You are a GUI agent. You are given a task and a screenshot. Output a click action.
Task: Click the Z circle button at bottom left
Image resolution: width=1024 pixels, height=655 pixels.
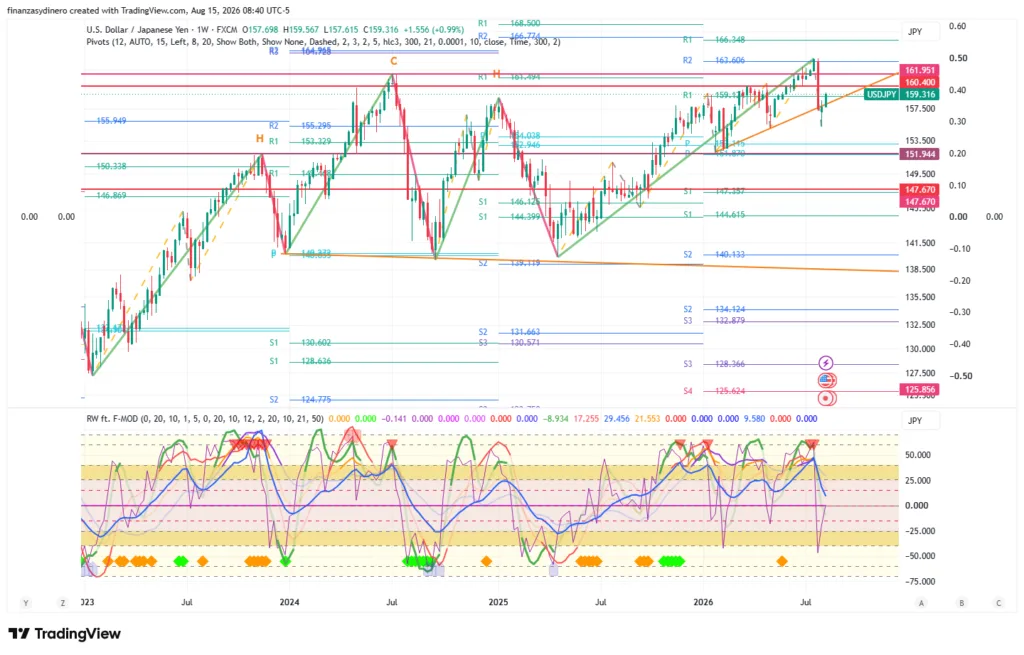[63, 603]
